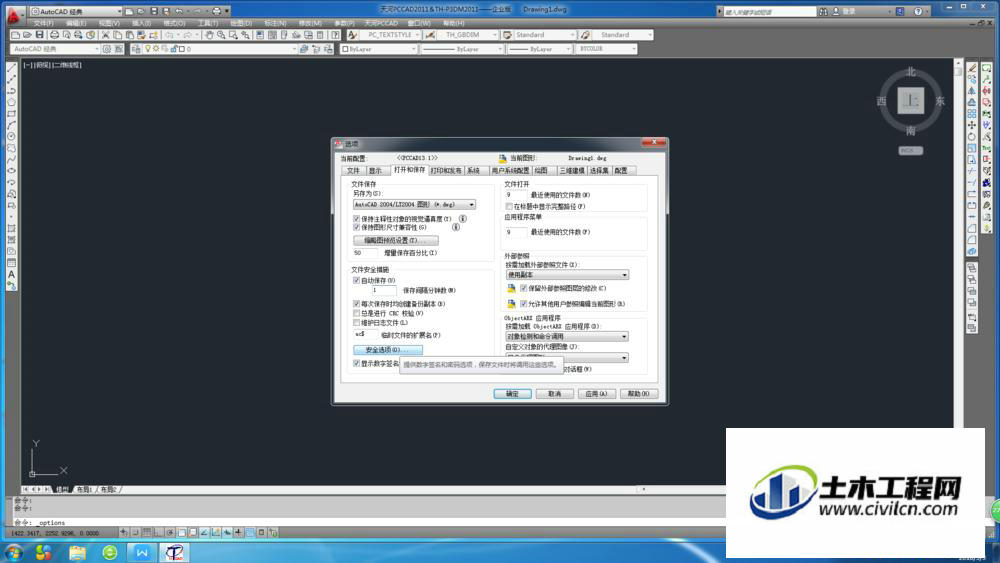
Task: Toggle the 保持注释性对象的视觉逼真度 checkbox
Action: [357, 219]
